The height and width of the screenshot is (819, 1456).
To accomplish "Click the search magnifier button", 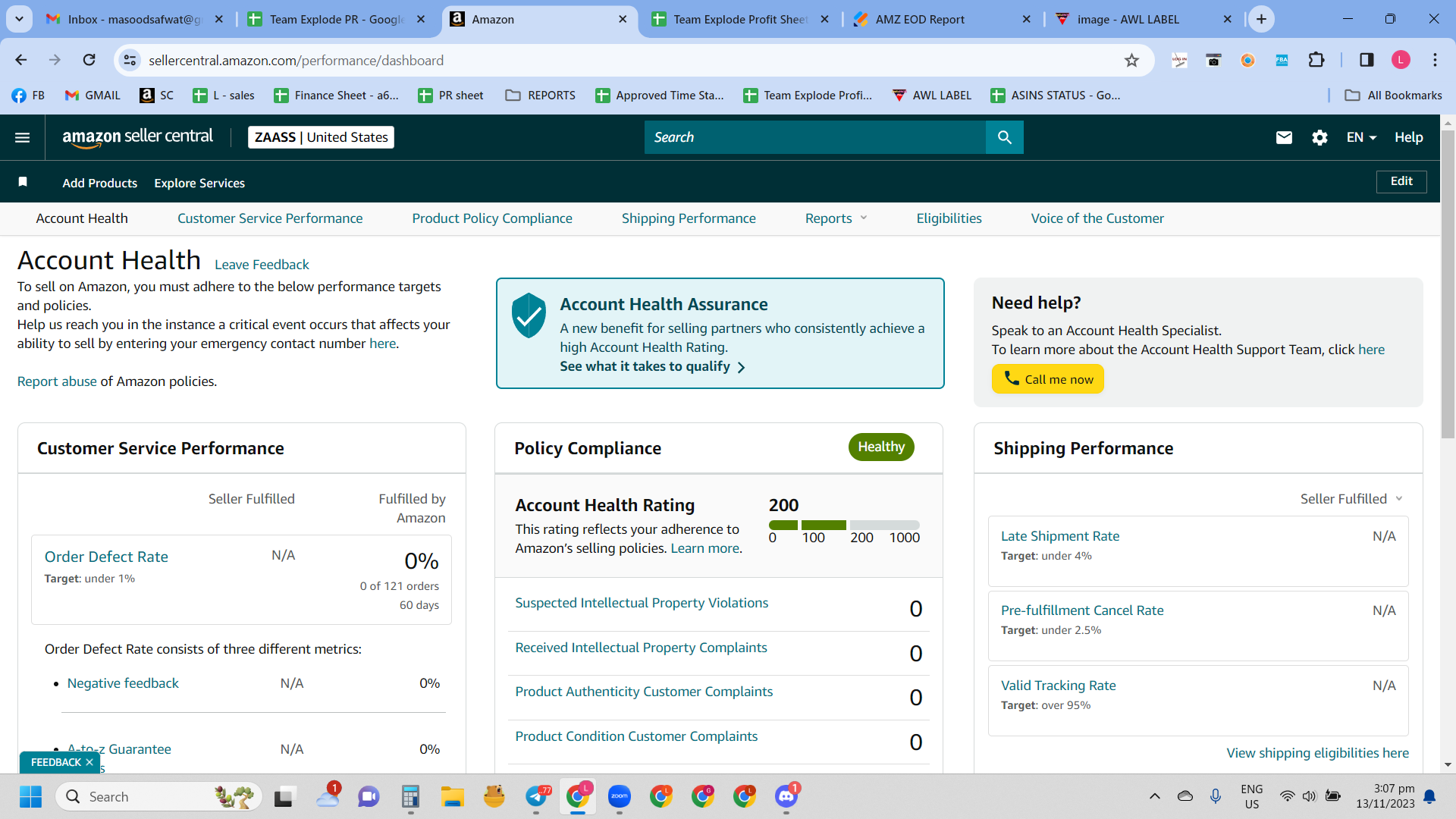I will [1005, 137].
